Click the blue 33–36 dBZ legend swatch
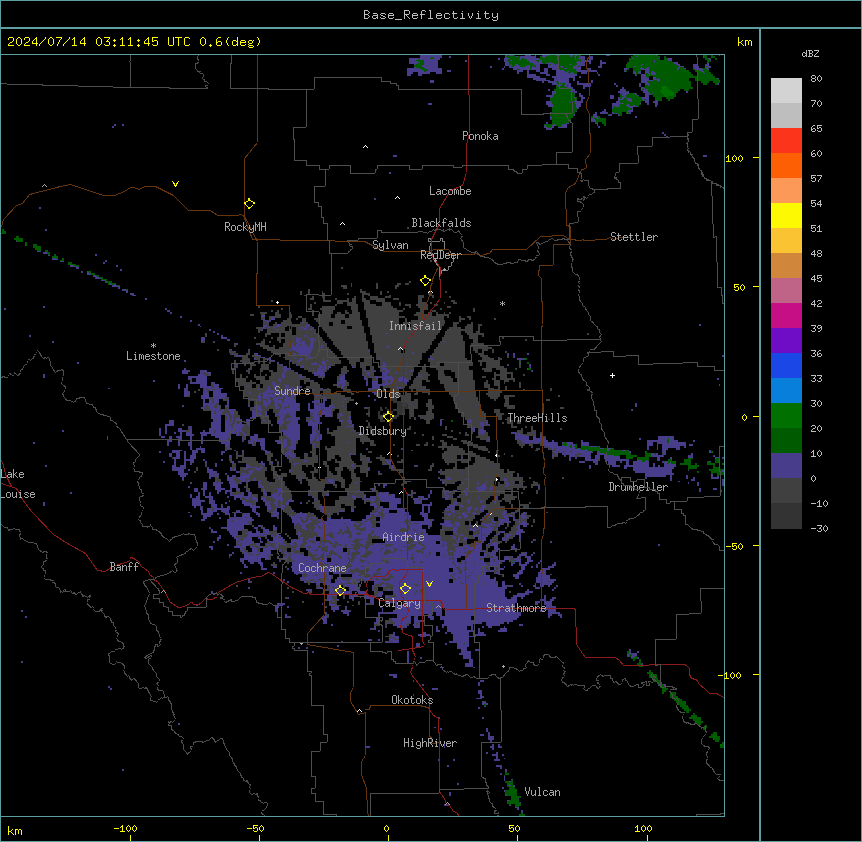The height and width of the screenshot is (842, 862). pos(786,365)
